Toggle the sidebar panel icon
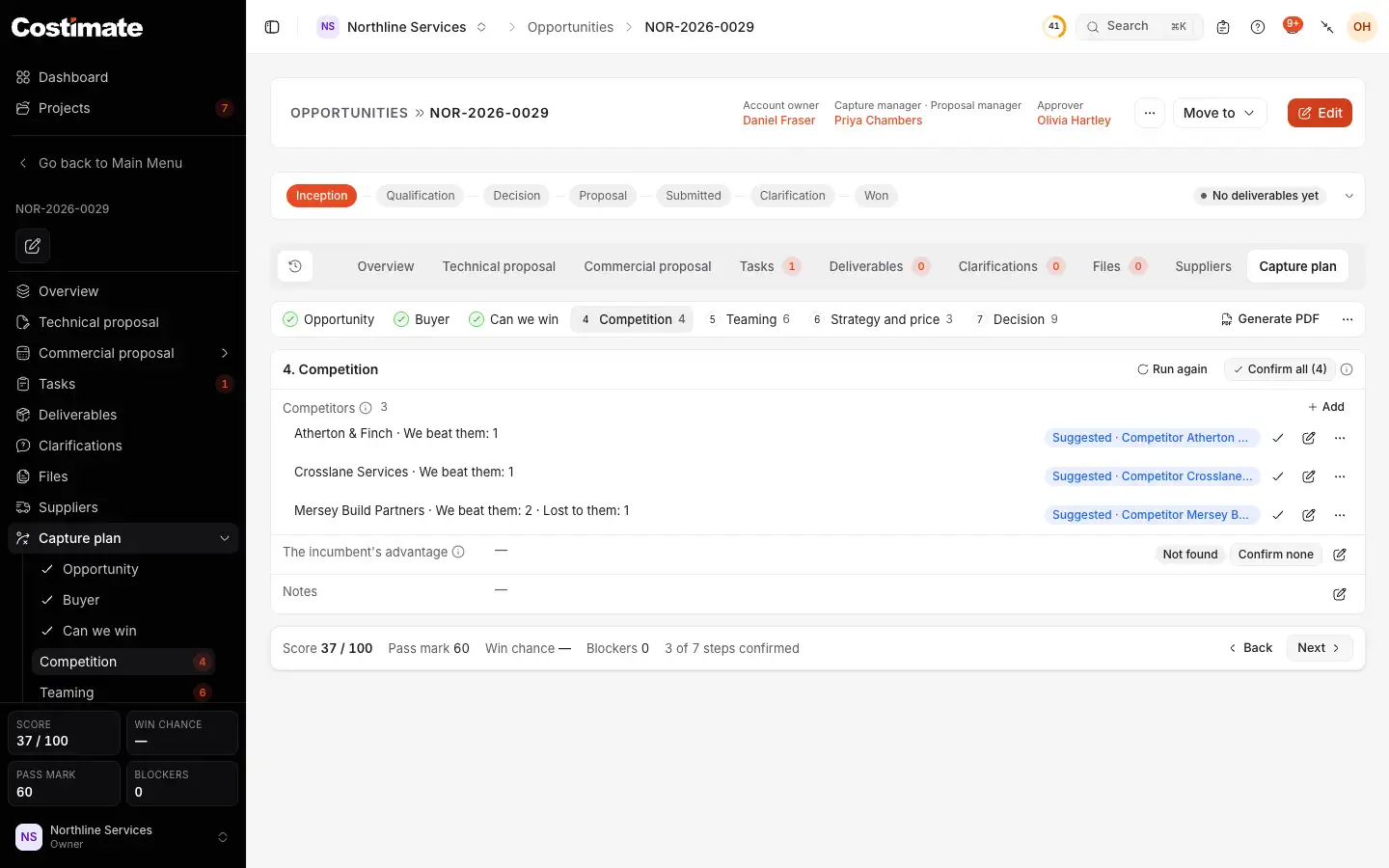 (272, 27)
